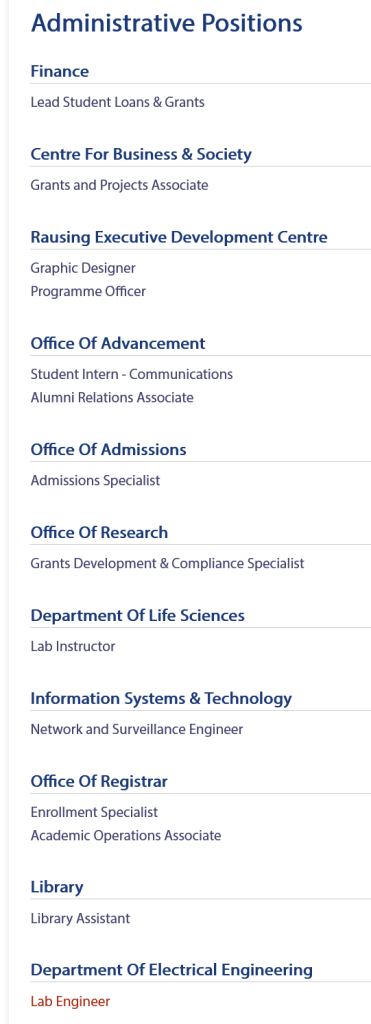Image resolution: width=371 pixels, height=1024 pixels.
Task: Click the Information Systems & Technology heading
Action: (161, 698)
